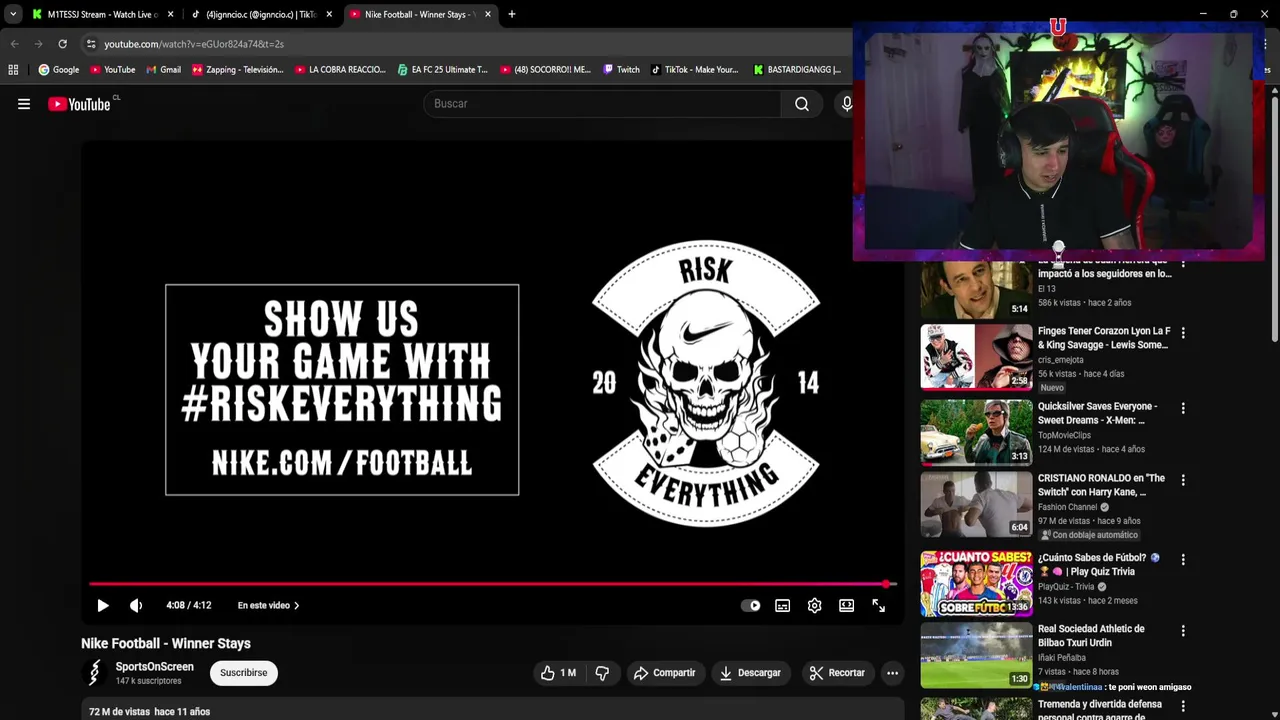Open more actions three-dot menu under video
Image resolution: width=1280 pixels, height=720 pixels.
tap(892, 673)
